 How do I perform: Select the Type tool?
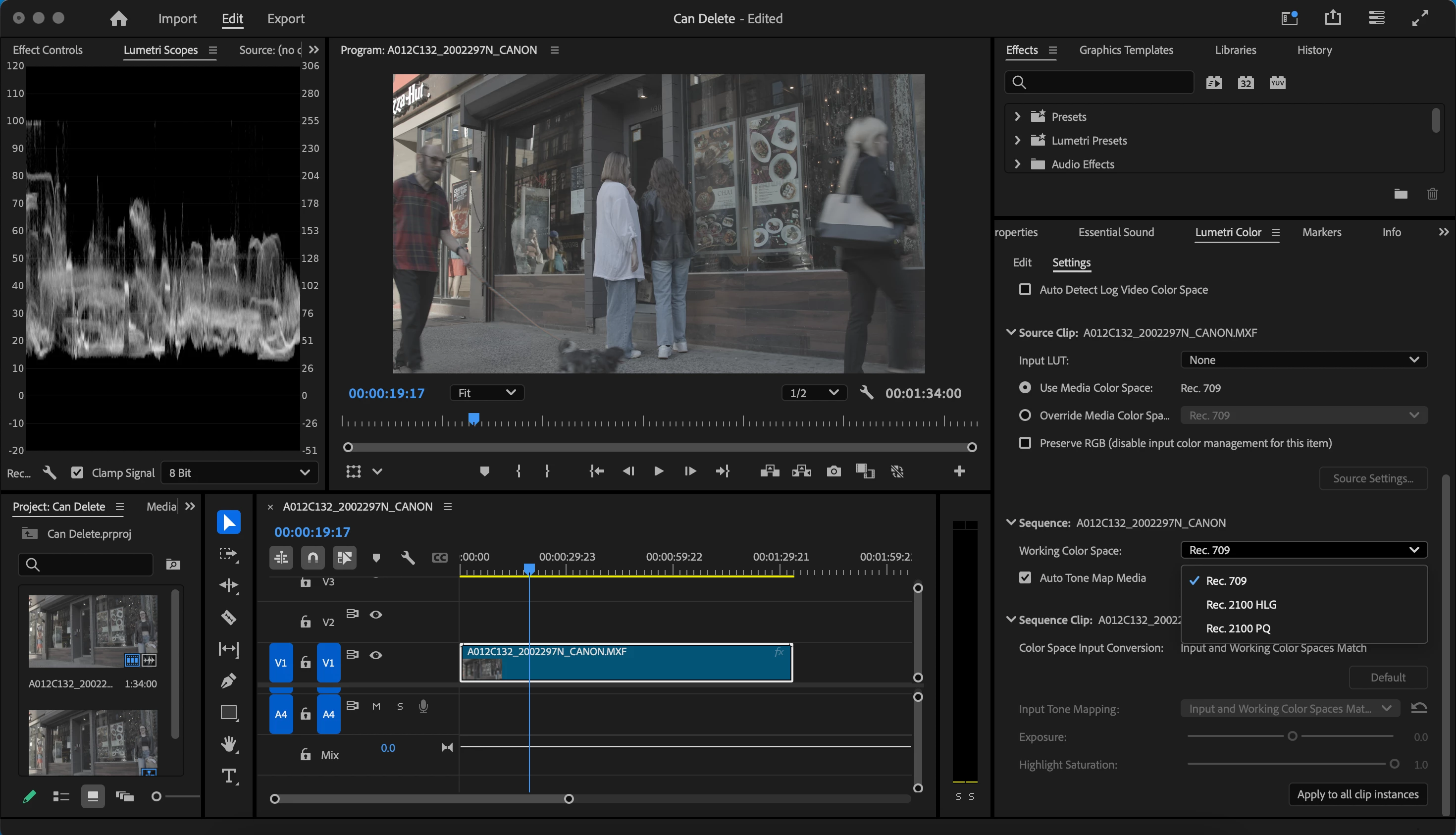point(228,776)
